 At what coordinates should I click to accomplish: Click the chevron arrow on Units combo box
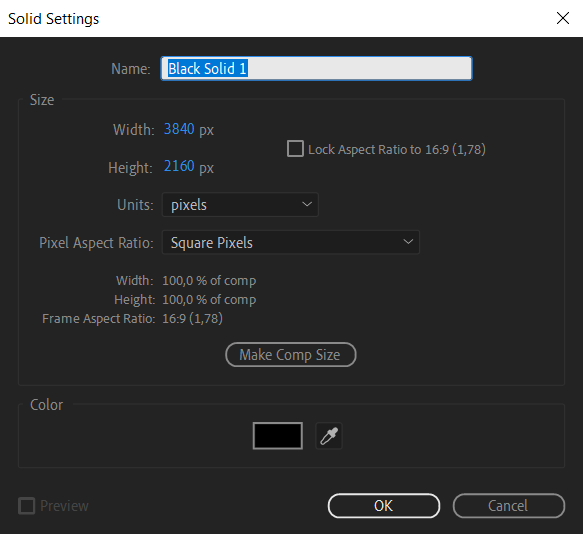point(307,204)
